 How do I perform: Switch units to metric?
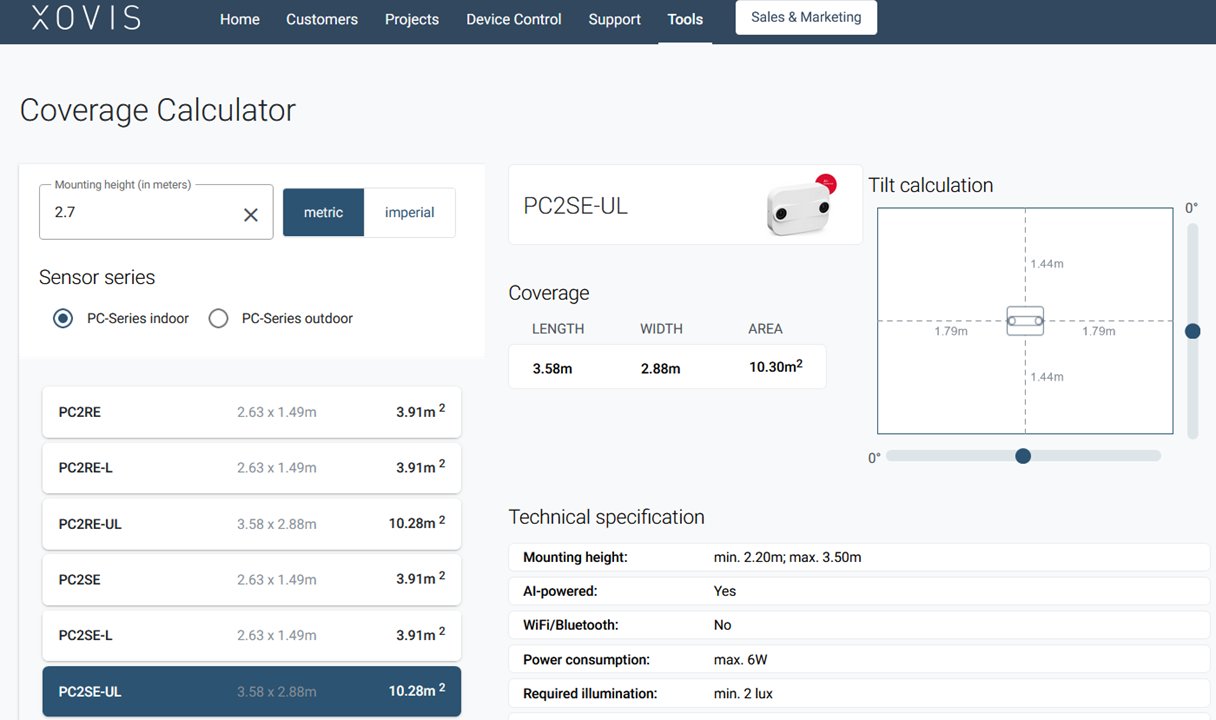[x=323, y=212]
